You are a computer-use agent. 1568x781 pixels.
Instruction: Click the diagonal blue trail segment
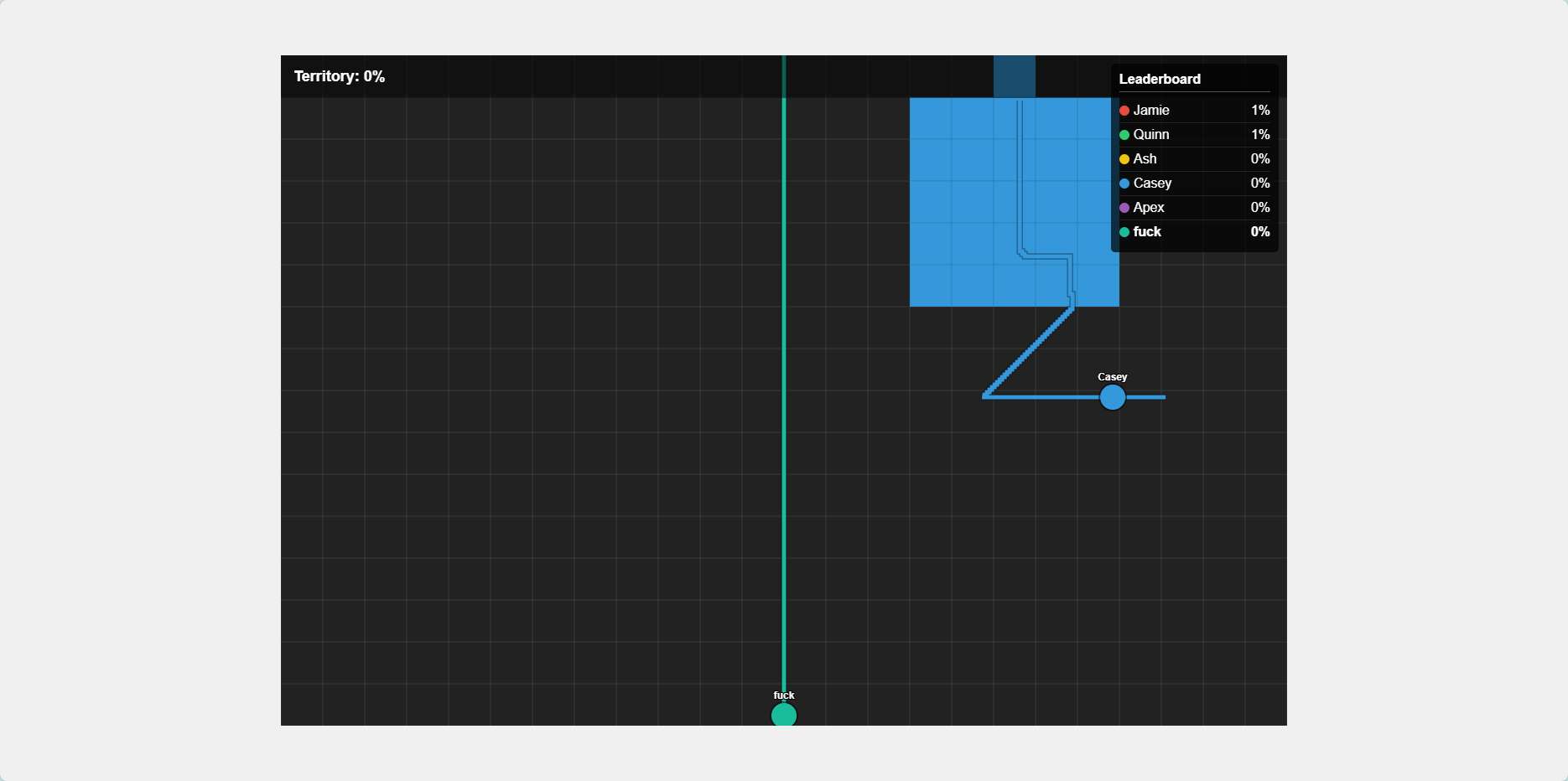(1030, 352)
